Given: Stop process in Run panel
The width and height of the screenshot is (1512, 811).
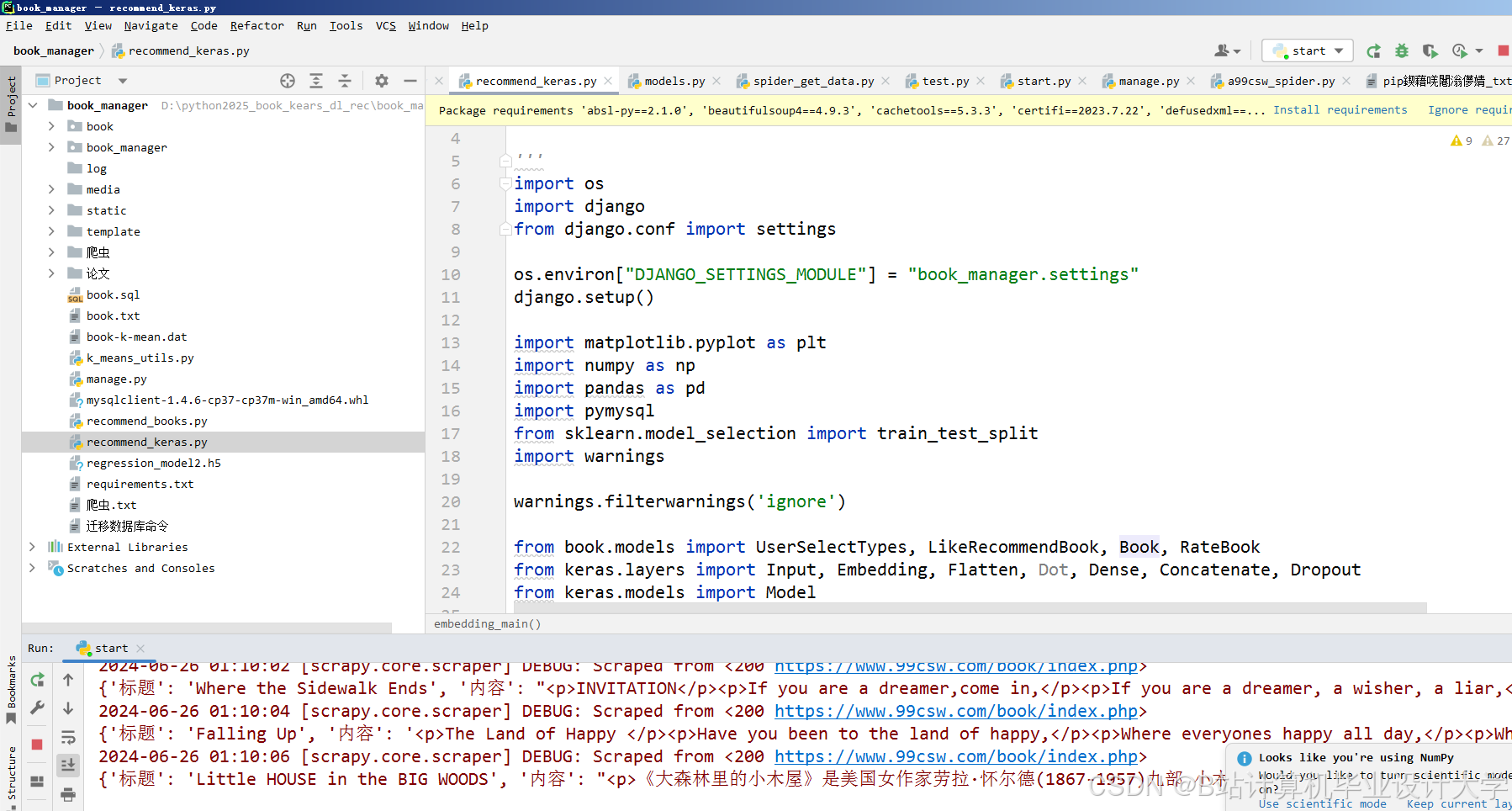Looking at the screenshot, I should click(x=37, y=745).
